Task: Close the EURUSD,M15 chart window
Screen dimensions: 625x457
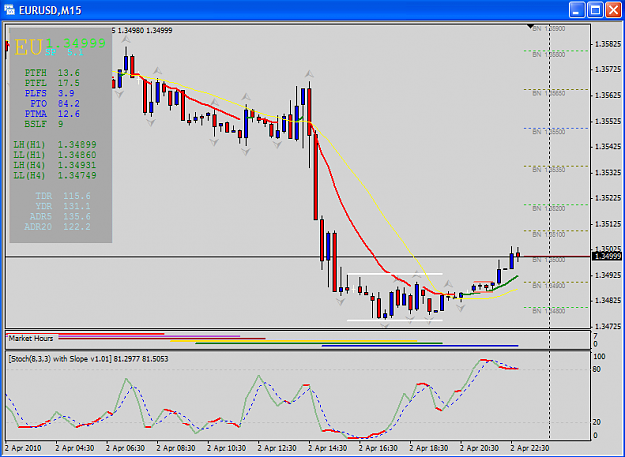Action: click(614, 10)
